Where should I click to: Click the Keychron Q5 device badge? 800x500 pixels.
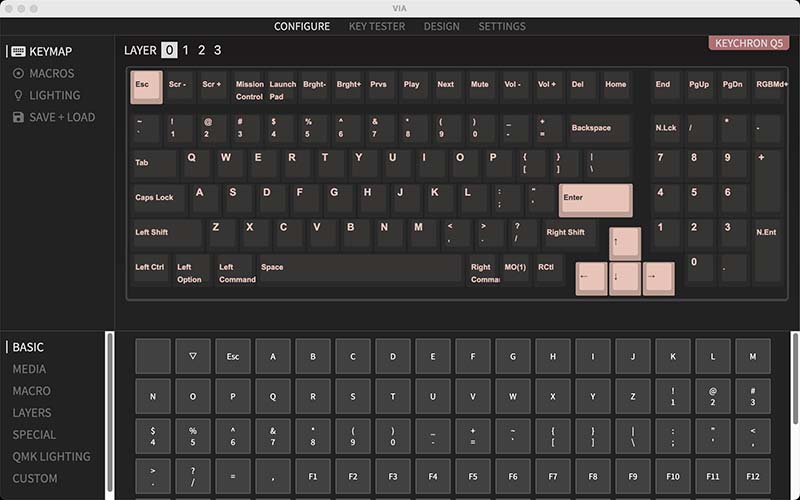coord(748,43)
